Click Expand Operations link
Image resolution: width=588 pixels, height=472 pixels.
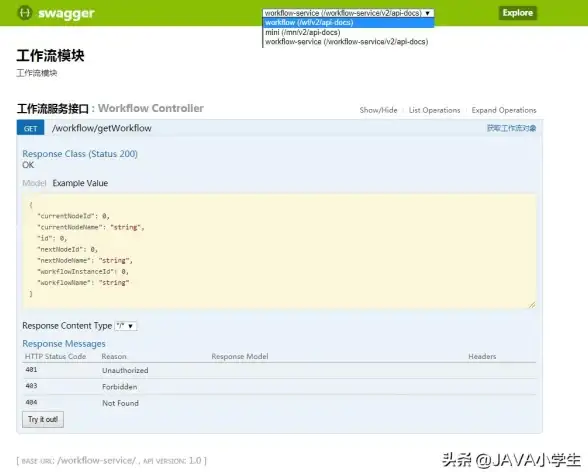click(x=504, y=110)
